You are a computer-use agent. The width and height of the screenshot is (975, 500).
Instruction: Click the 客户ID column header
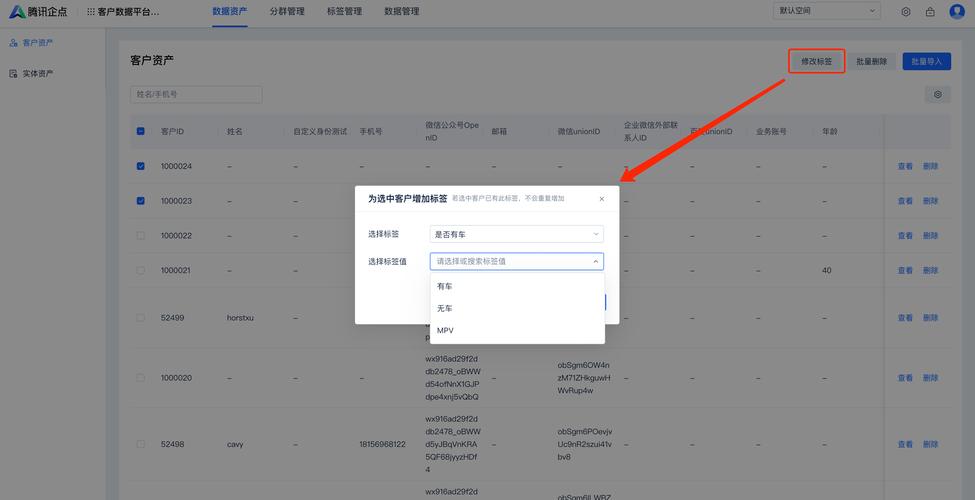pyautogui.click(x=172, y=131)
